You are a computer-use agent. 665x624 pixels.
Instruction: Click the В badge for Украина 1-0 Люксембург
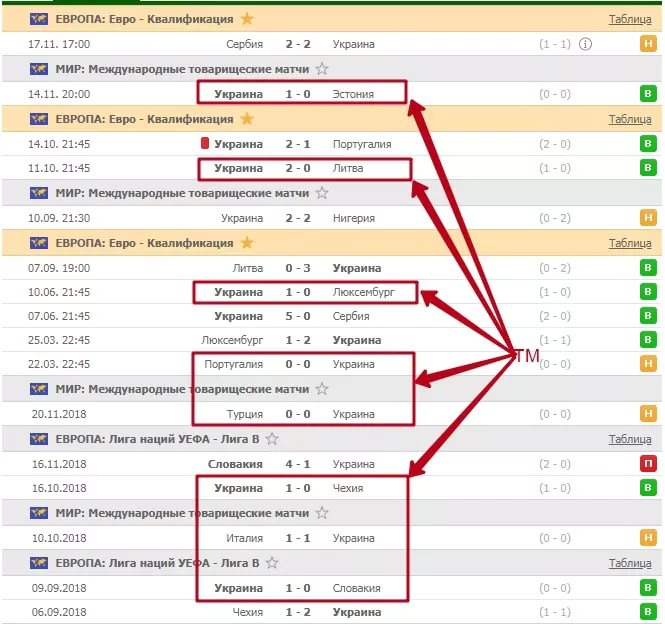(648, 292)
